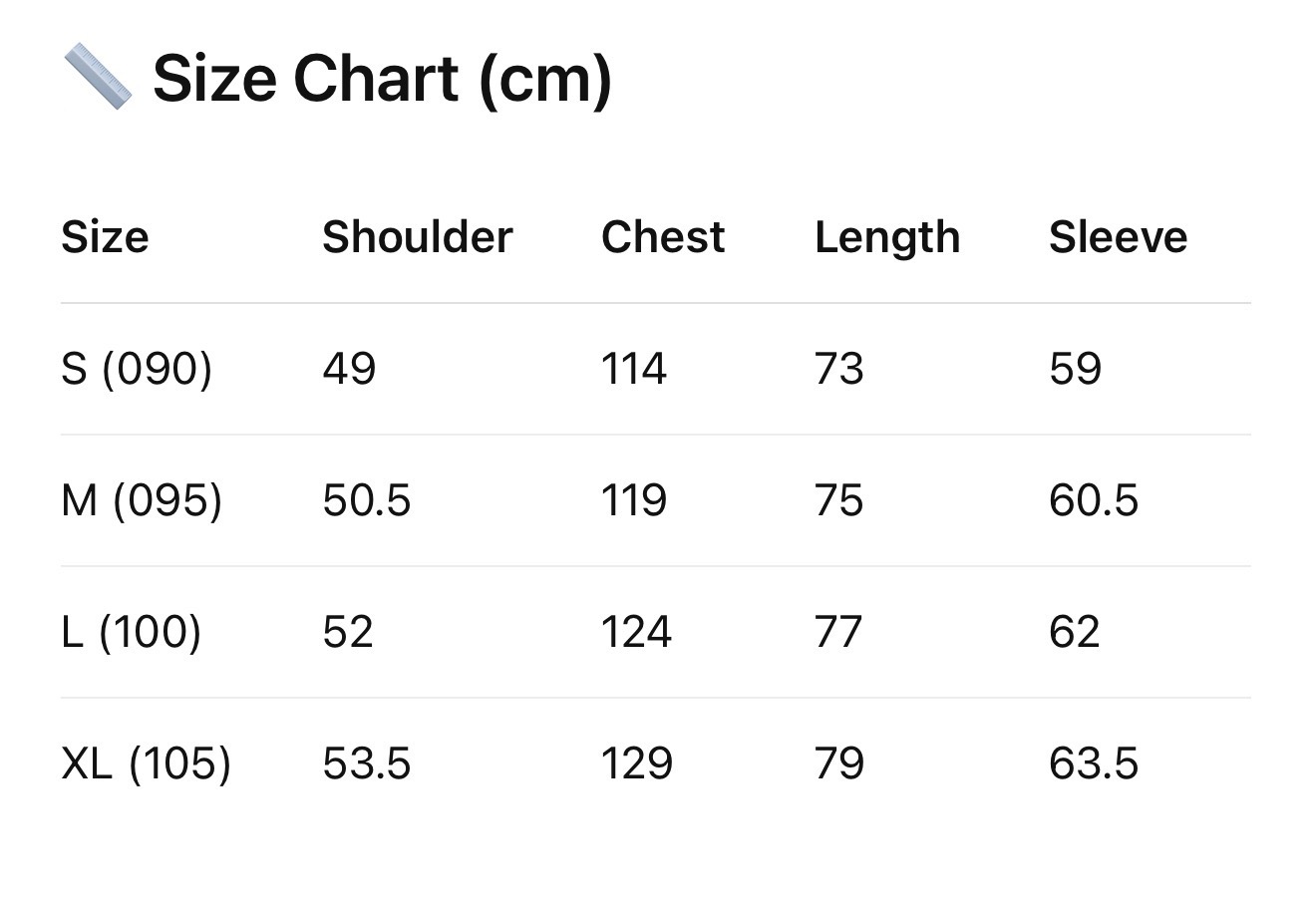
Task: Click the Length column header
Action: click(887, 237)
